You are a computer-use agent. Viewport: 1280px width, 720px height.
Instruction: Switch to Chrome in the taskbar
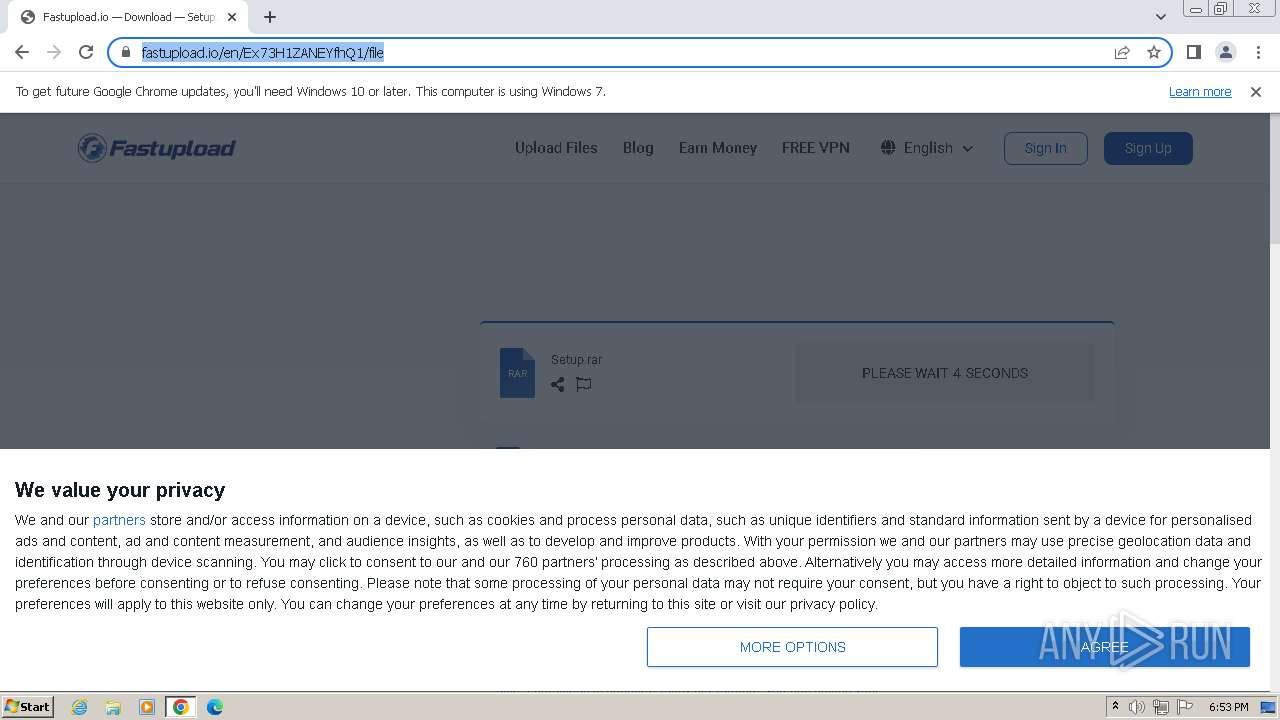[181, 707]
